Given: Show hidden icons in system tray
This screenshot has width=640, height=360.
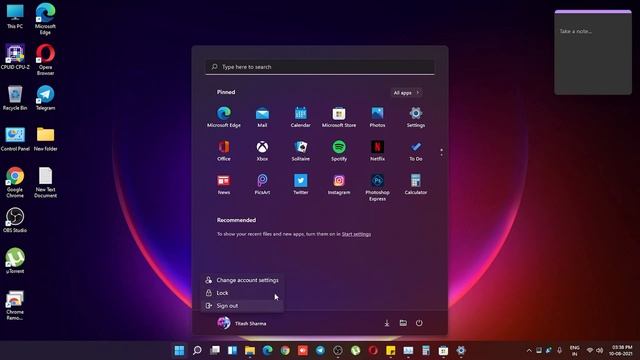Looking at the screenshot, I should click(529, 351).
